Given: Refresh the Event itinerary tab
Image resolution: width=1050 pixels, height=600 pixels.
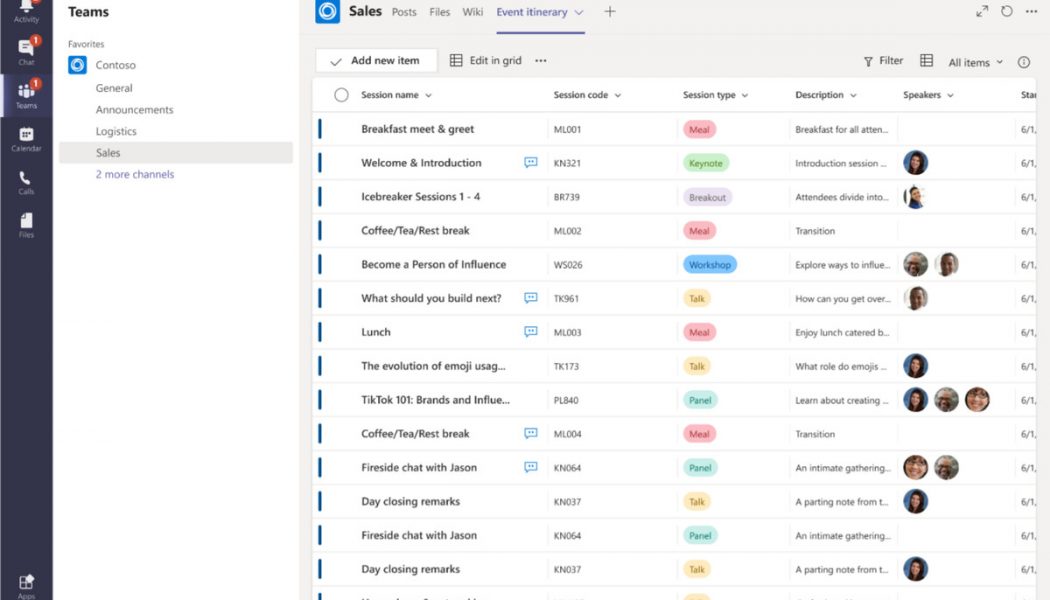Looking at the screenshot, I should point(1006,12).
